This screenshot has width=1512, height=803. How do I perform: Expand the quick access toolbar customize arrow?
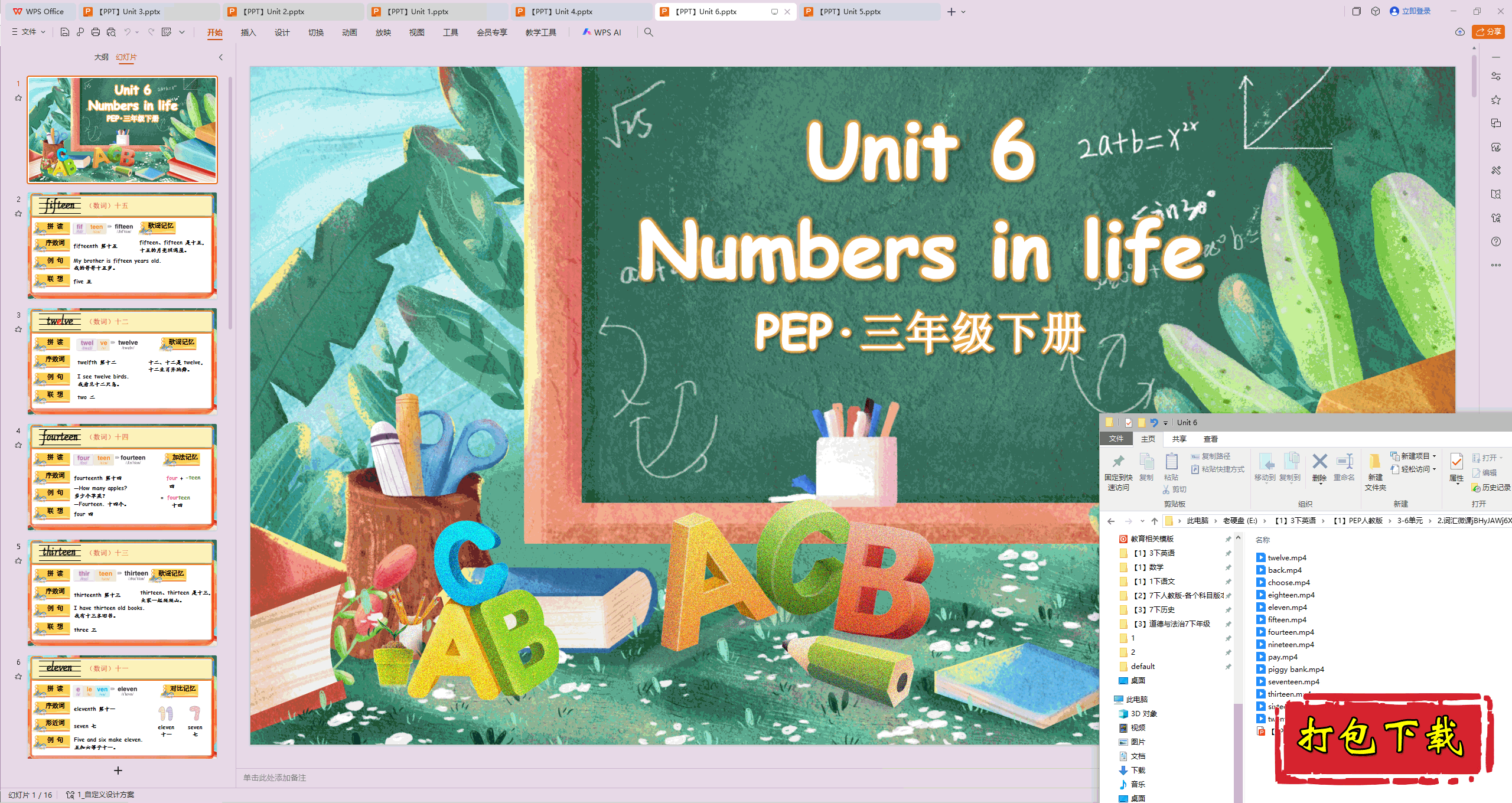[x=182, y=32]
